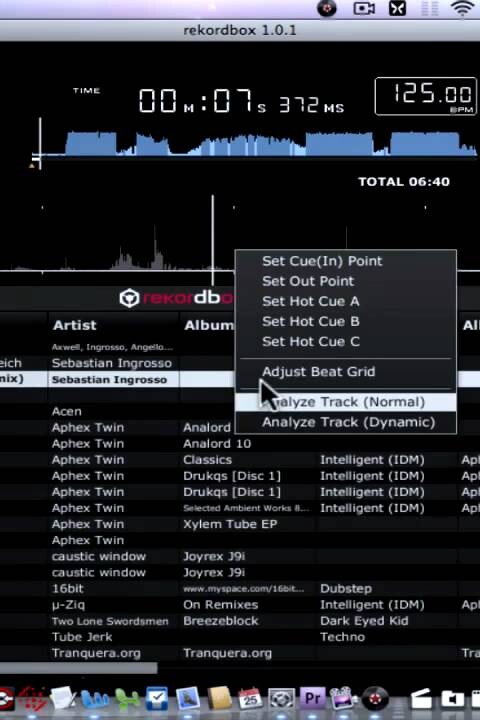Select the Tranquera.org track row

tap(240, 653)
